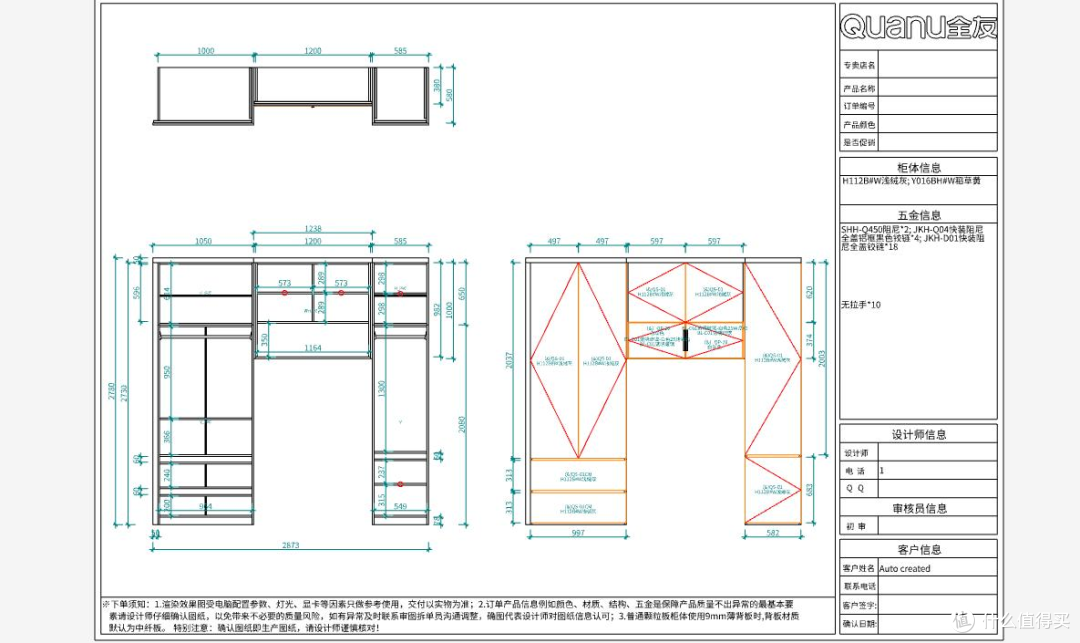Viewport: 1080px width, 643px height.
Task: Click the 1238 dimension above front elevation
Action: pos(313,229)
